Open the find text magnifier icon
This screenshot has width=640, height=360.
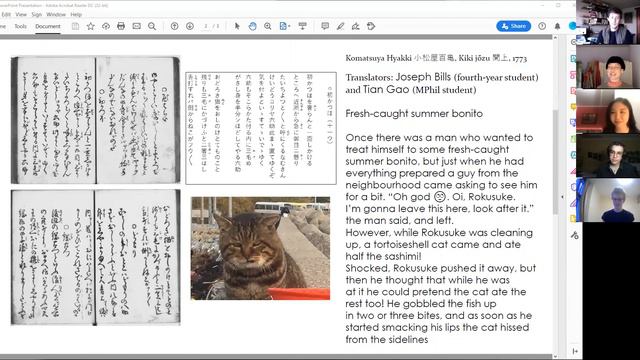[x=152, y=26]
